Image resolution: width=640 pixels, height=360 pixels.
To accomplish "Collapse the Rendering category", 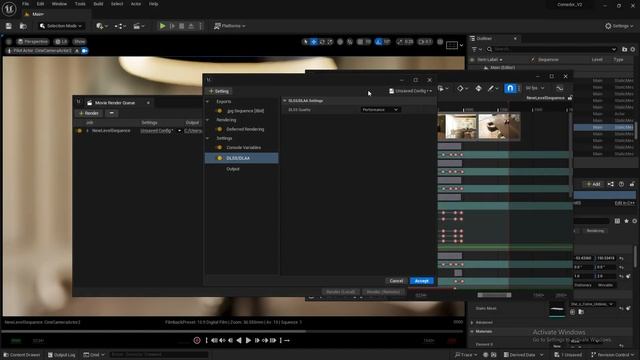I will pos(207,120).
